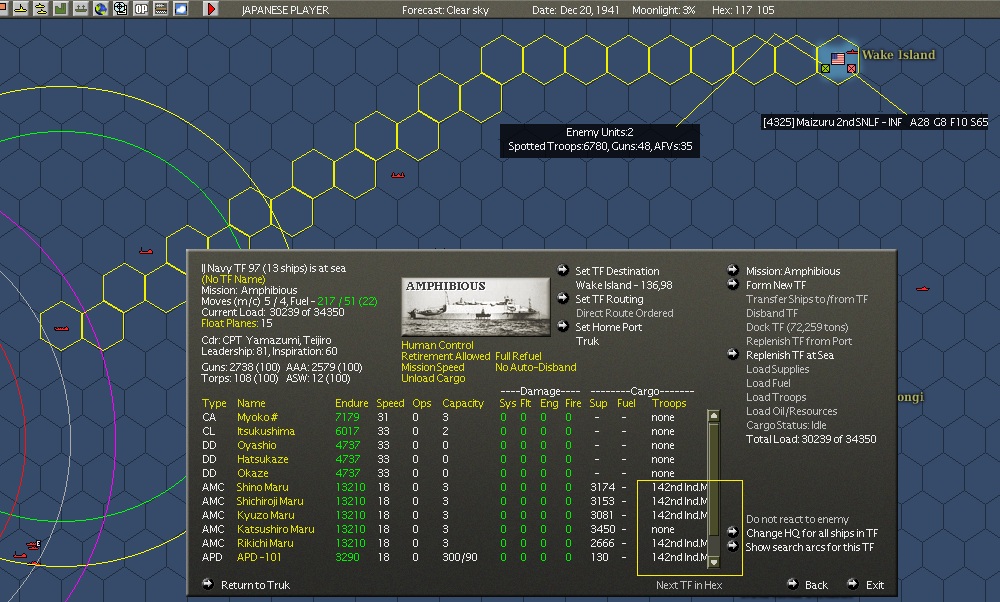Click the crosshair target toolbar icon

[121, 8]
